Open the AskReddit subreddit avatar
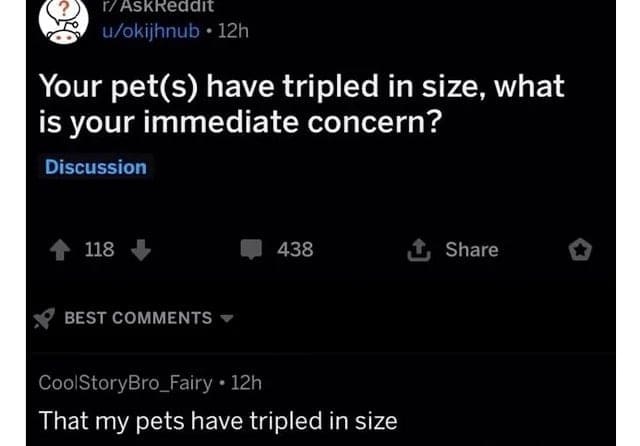Image resolution: width=640 pixels, height=446 pixels. pyautogui.click(x=60, y=17)
